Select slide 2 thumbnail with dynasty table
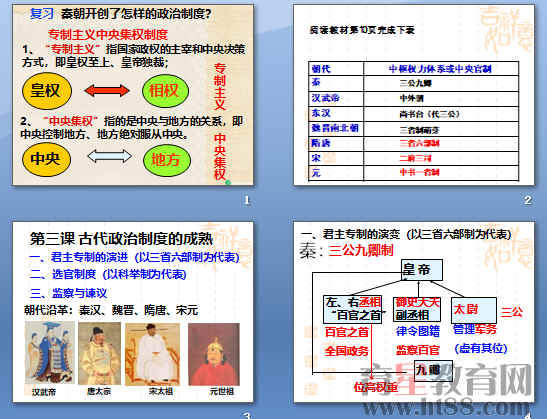547x419 pixels. 414,95
